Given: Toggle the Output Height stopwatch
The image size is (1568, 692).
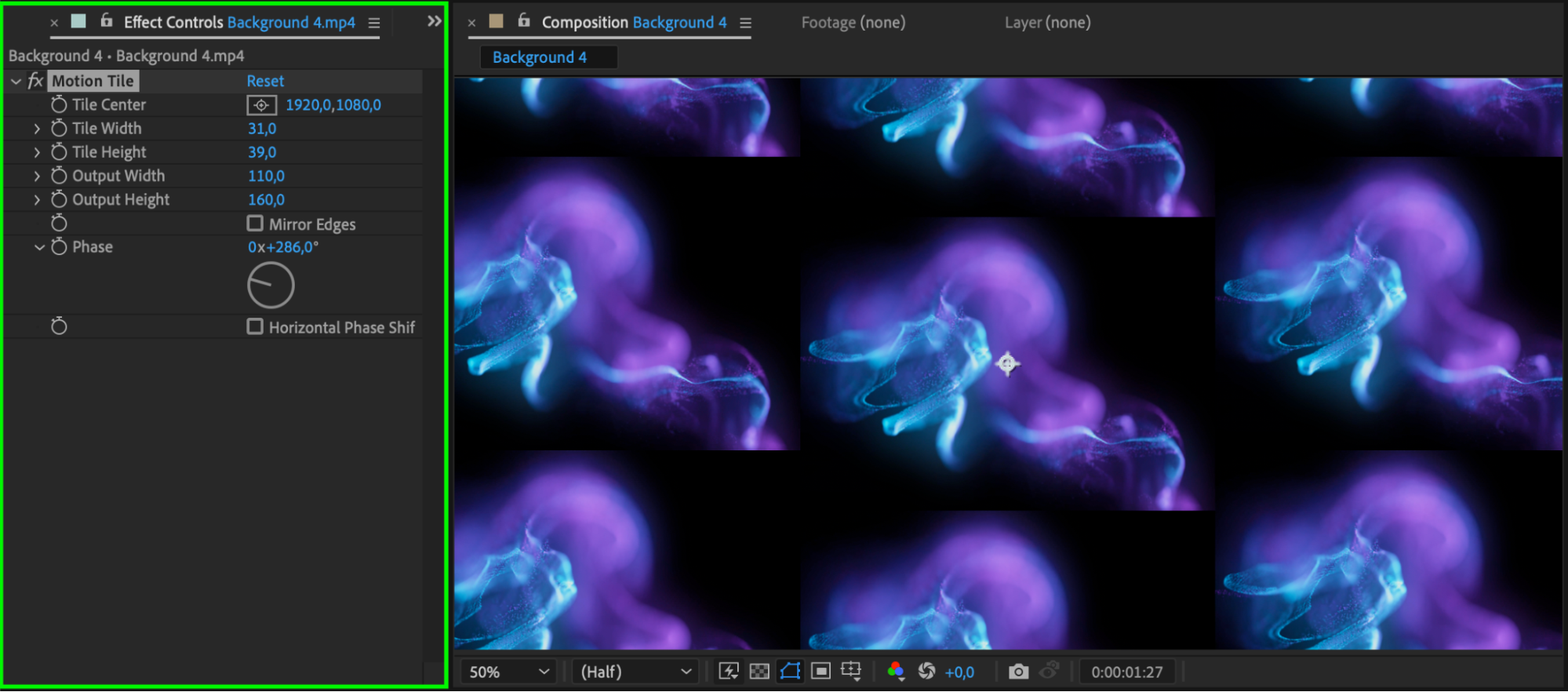Looking at the screenshot, I should (x=59, y=199).
